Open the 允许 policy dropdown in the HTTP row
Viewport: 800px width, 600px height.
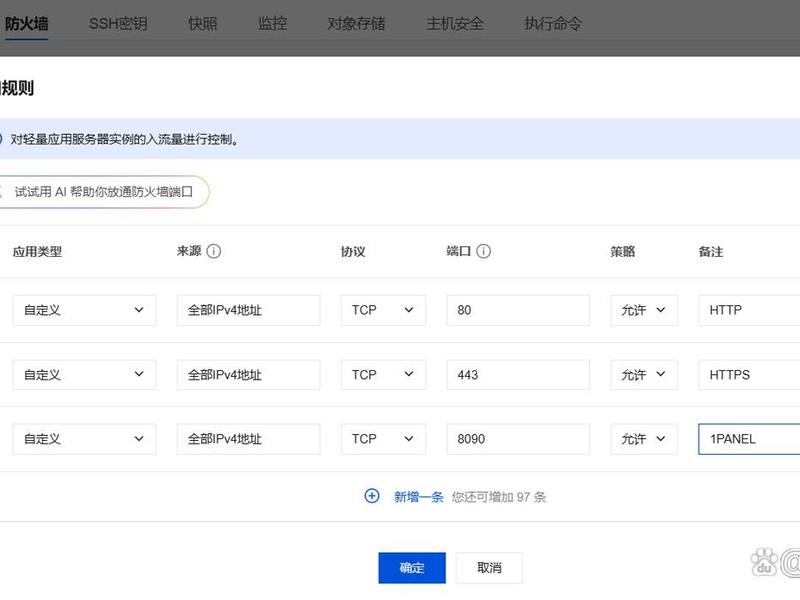pos(644,310)
